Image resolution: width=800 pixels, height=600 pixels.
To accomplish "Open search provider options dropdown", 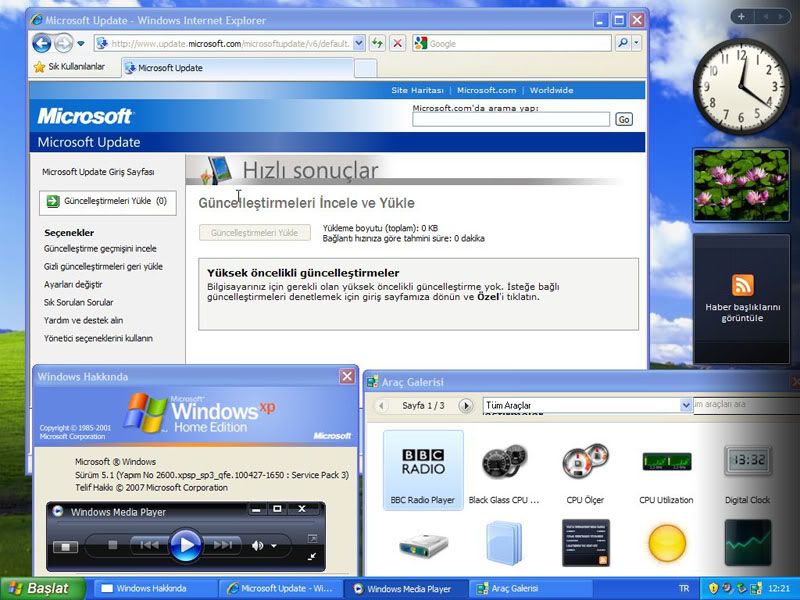I will 636,43.
